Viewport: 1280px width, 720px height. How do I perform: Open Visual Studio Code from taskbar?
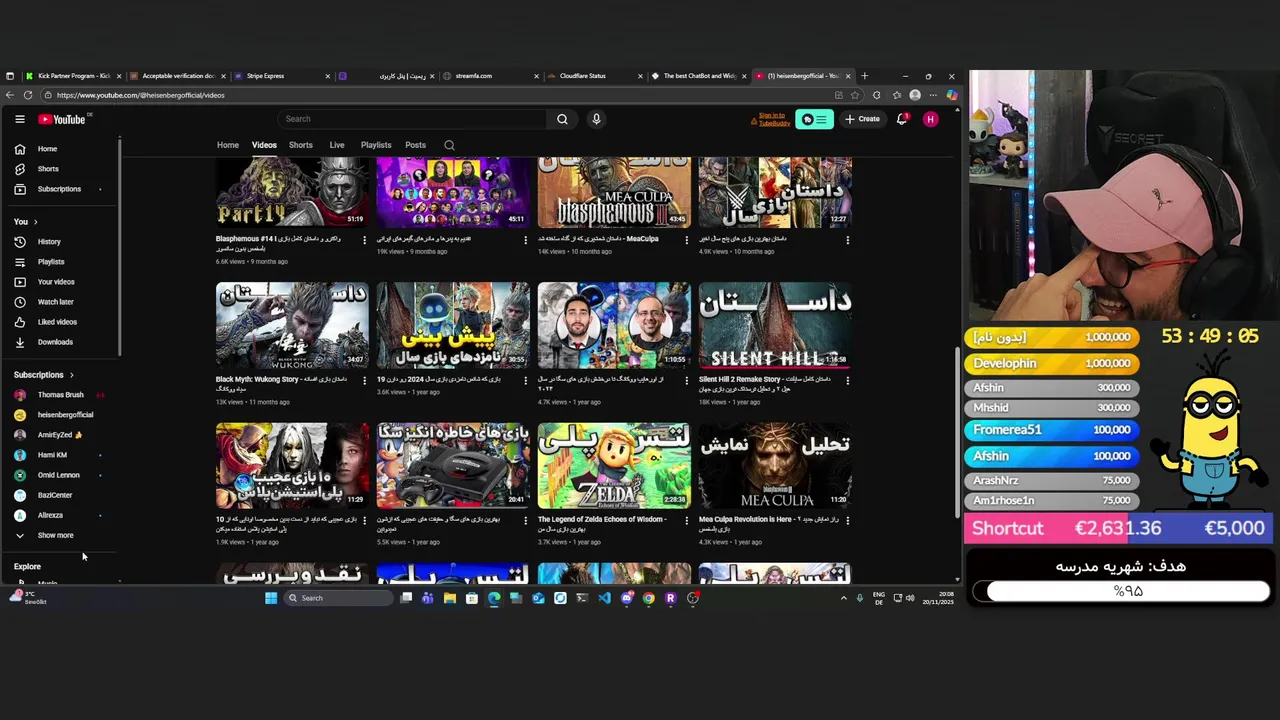pos(604,598)
